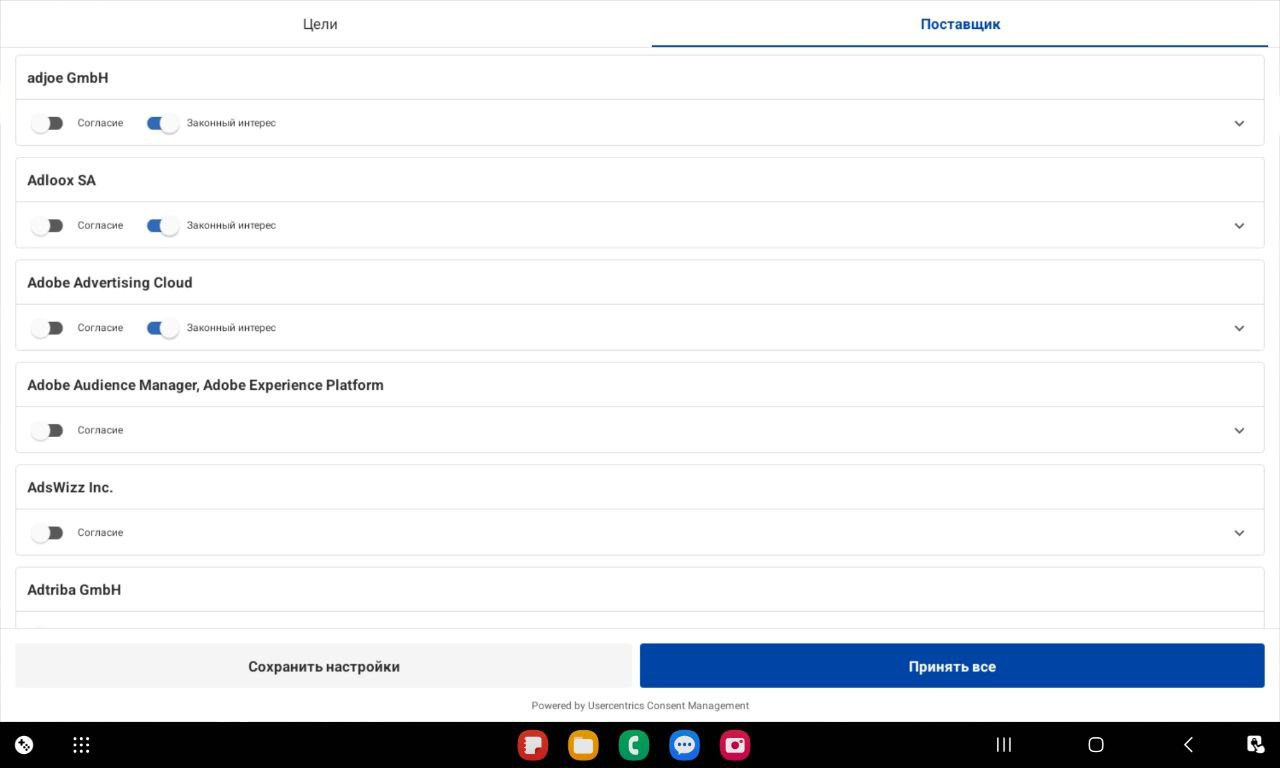This screenshot has height=768, width=1280.
Task: Click the AdsWizz Inc. vendor title
Action: click(x=70, y=488)
